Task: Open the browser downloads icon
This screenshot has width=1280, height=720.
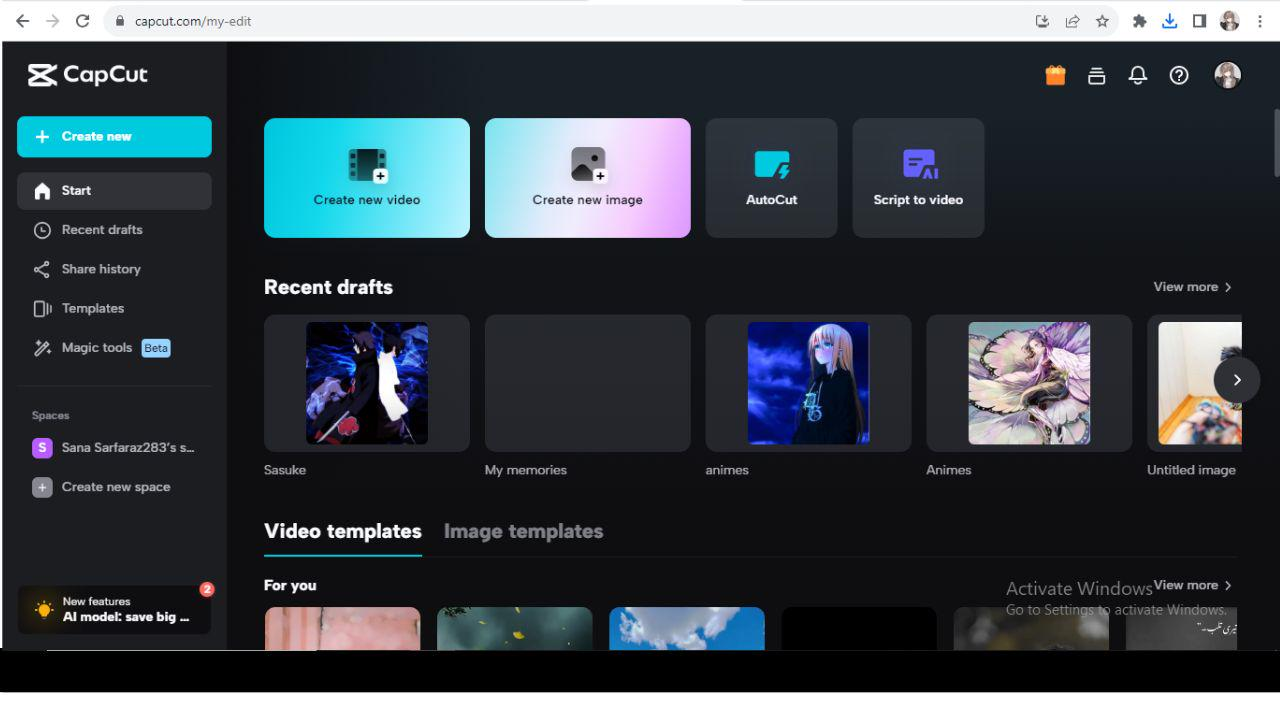Action: 1169,20
